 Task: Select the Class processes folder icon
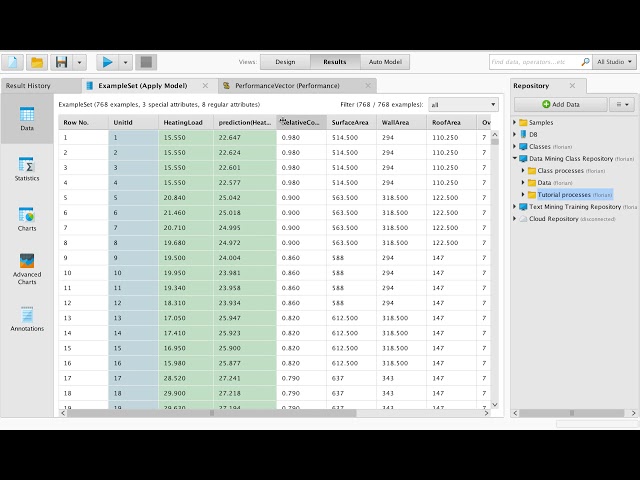coord(531,171)
